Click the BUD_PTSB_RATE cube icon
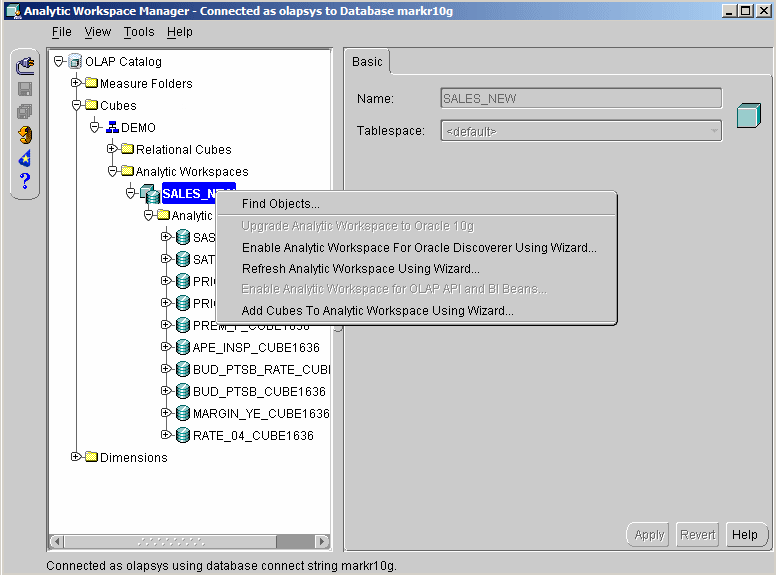Viewport: 776px width, 575px height. coord(183,369)
